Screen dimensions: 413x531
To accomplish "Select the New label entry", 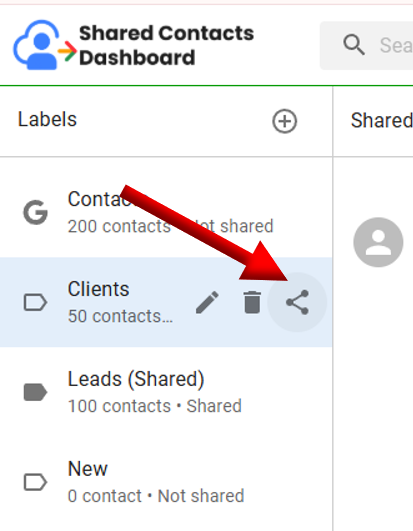I will 166,482.
